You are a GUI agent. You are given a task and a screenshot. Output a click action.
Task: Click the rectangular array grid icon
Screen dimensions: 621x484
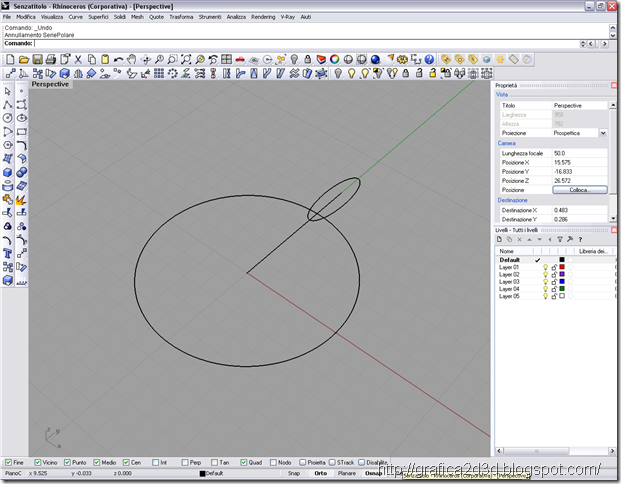point(159,73)
